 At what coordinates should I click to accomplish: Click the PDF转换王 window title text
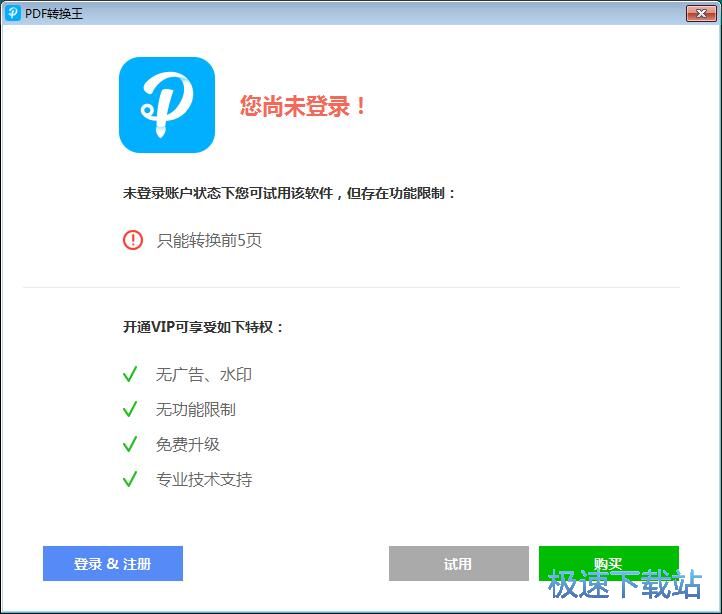point(54,13)
